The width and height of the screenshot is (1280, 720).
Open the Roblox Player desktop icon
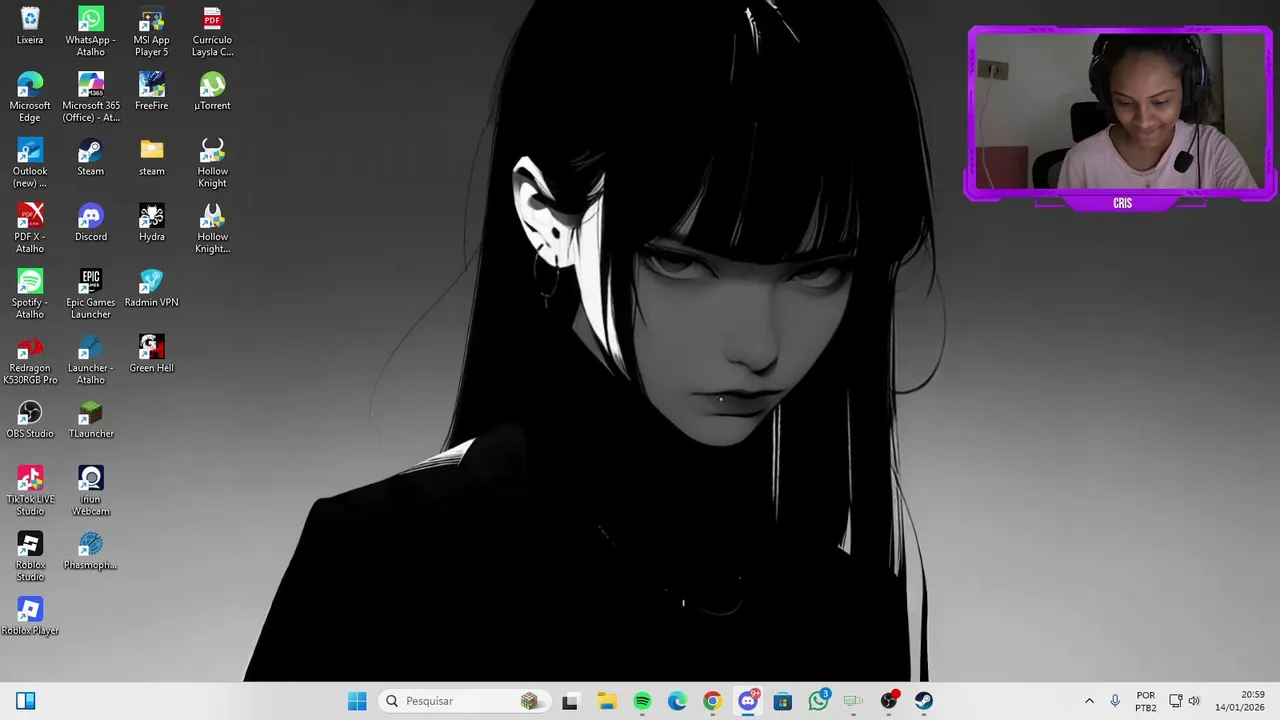point(30,616)
